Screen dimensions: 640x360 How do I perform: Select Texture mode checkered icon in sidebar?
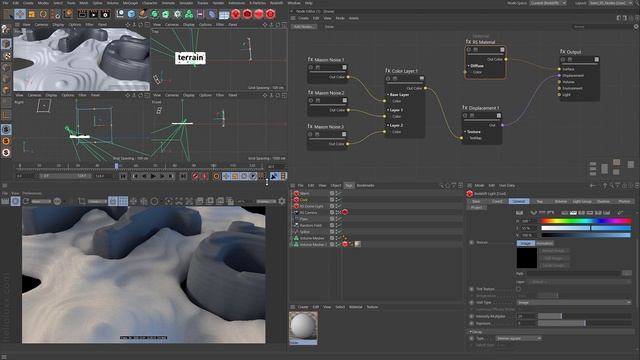pyautogui.click(x=6, y=55)
